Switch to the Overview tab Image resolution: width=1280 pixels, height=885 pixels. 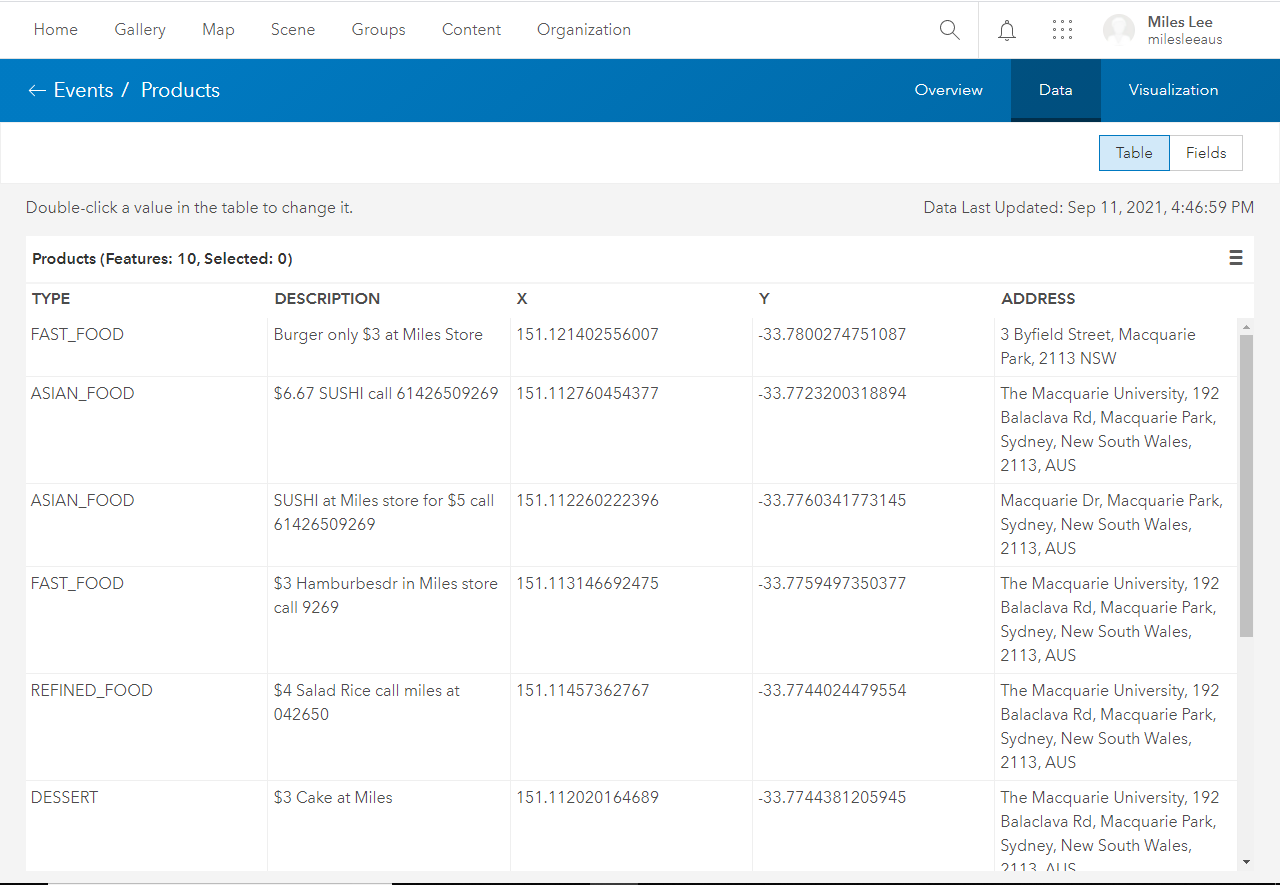tap(949, 90)
